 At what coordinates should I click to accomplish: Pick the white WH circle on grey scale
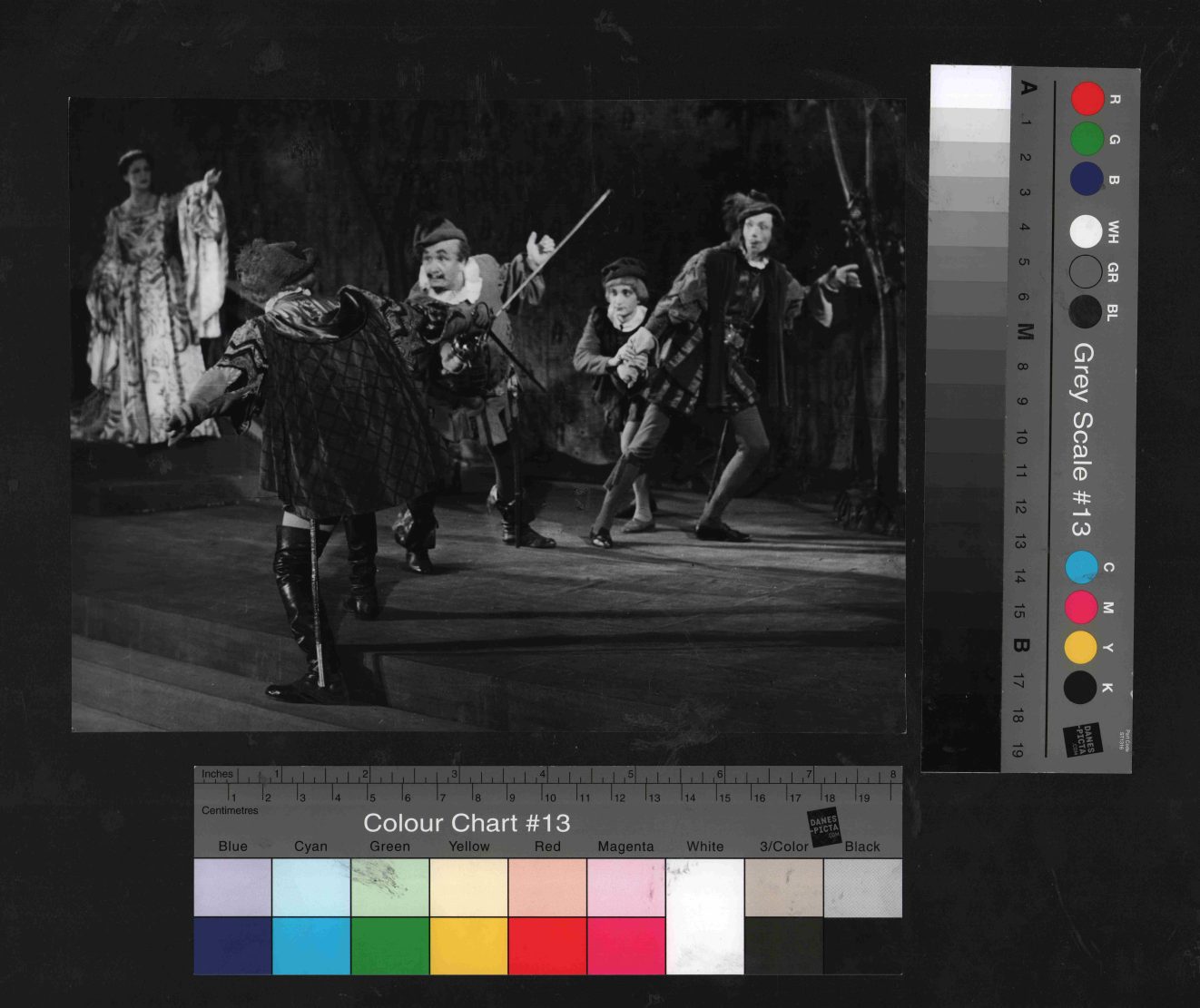[x=1086, y=231]
